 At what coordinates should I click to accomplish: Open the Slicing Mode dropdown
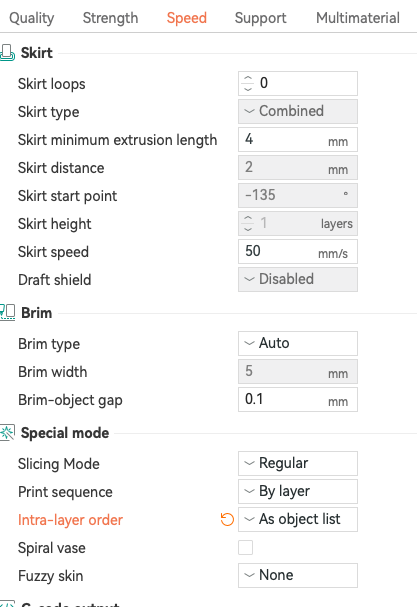tap(298, 463)
